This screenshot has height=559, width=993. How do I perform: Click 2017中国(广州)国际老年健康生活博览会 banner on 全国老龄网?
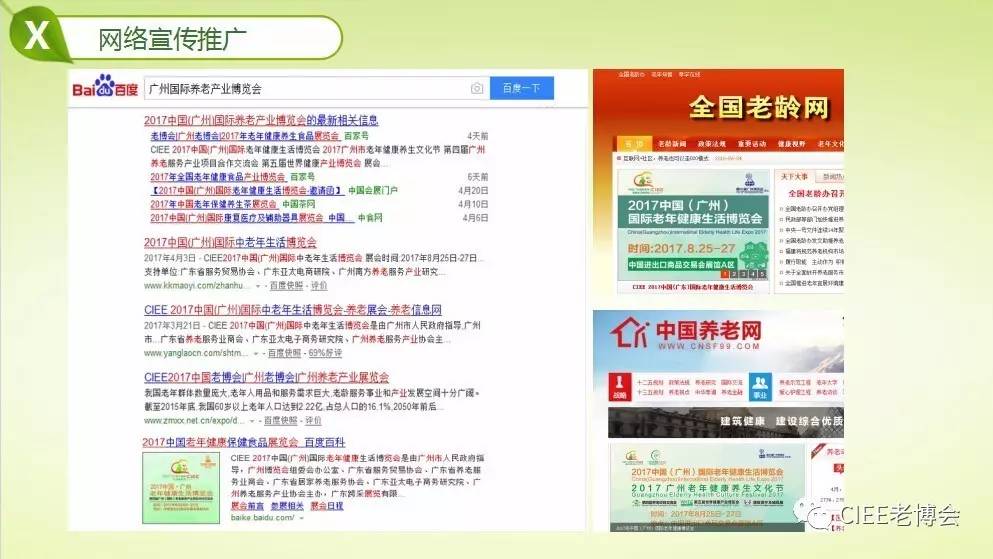[x=693, y=225]
